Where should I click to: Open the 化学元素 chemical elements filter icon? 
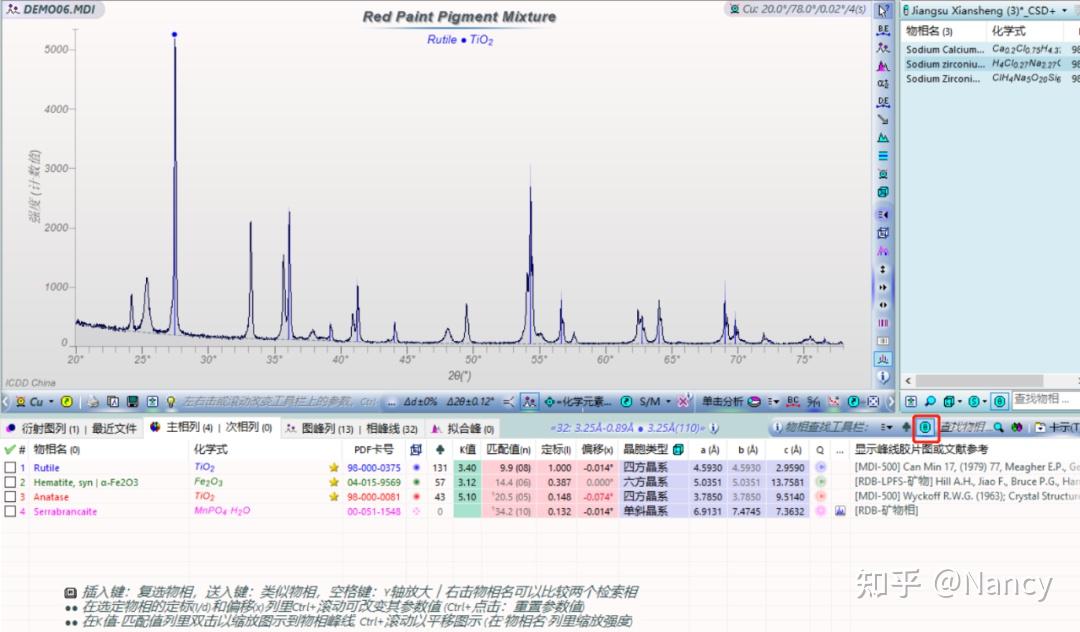[548, 402]
